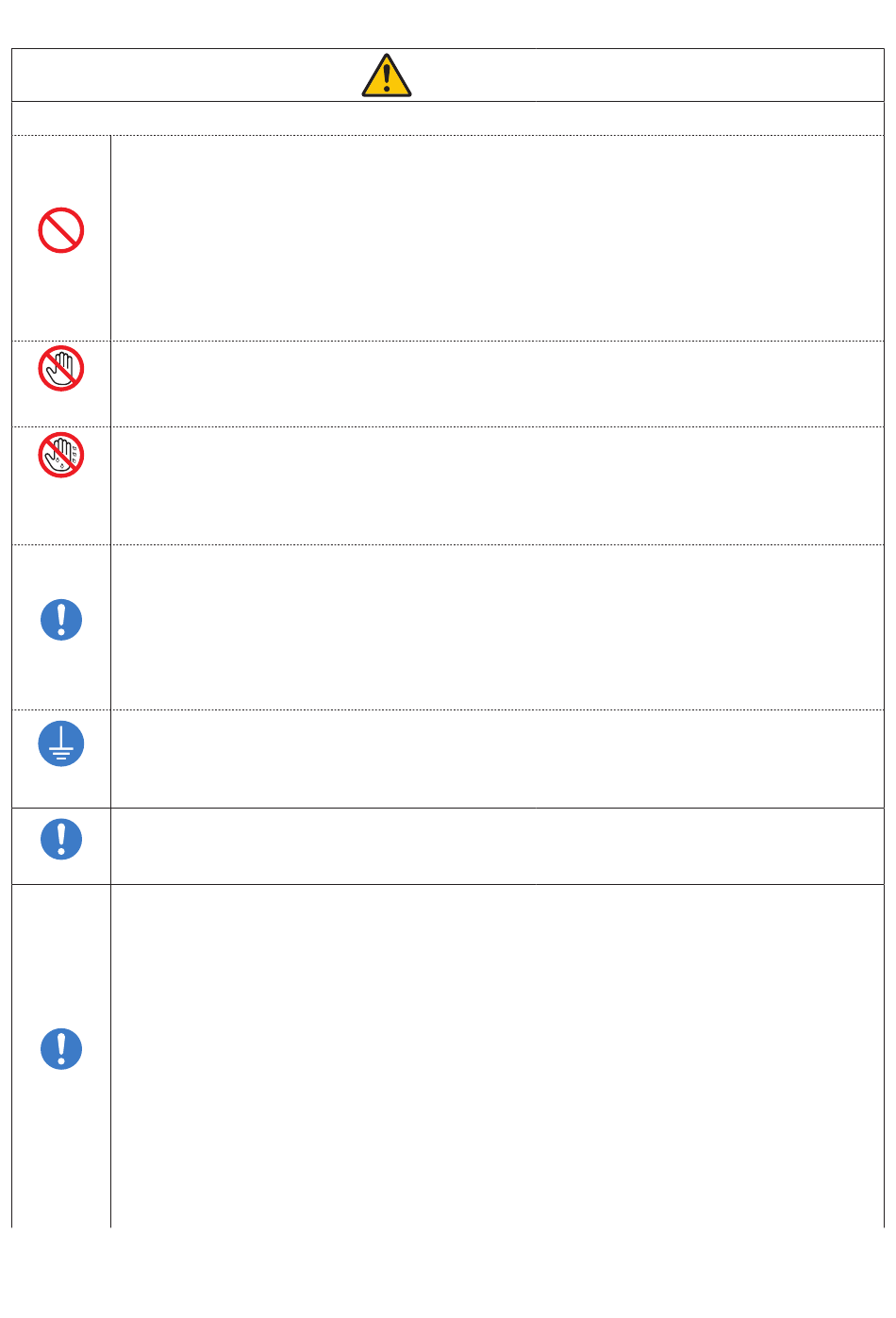Click the empty cell beside the grounding symbol
The width and height of the screenshot is (896, 1318).
tap(497, 759)
